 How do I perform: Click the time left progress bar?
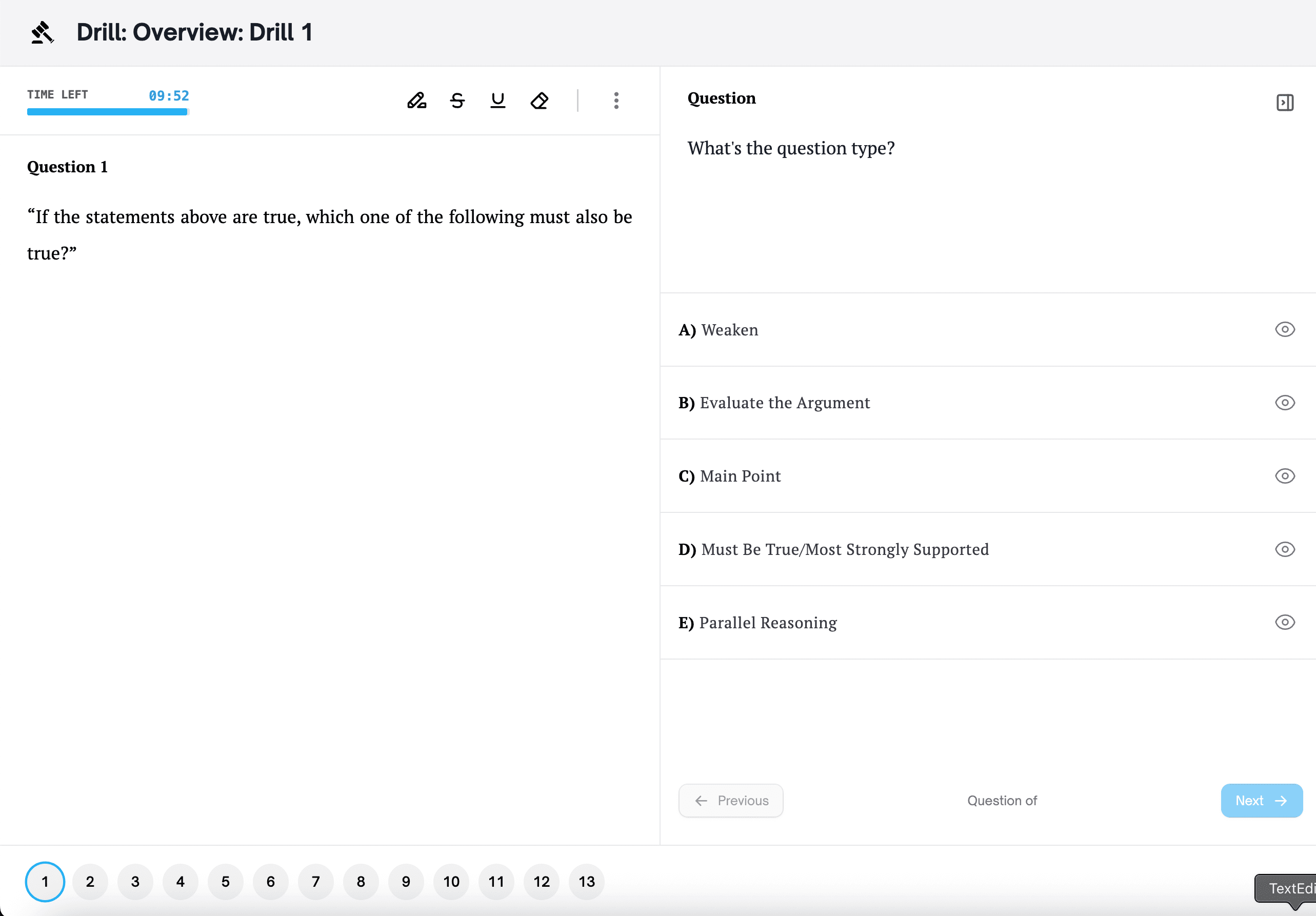point(107,112)
